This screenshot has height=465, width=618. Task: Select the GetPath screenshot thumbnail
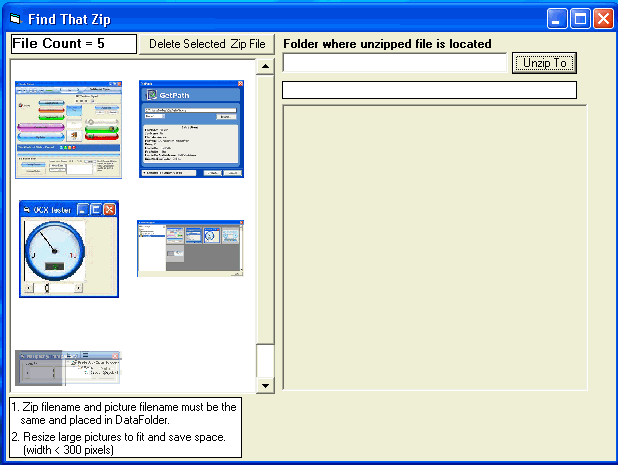click(x=191, y=130)
